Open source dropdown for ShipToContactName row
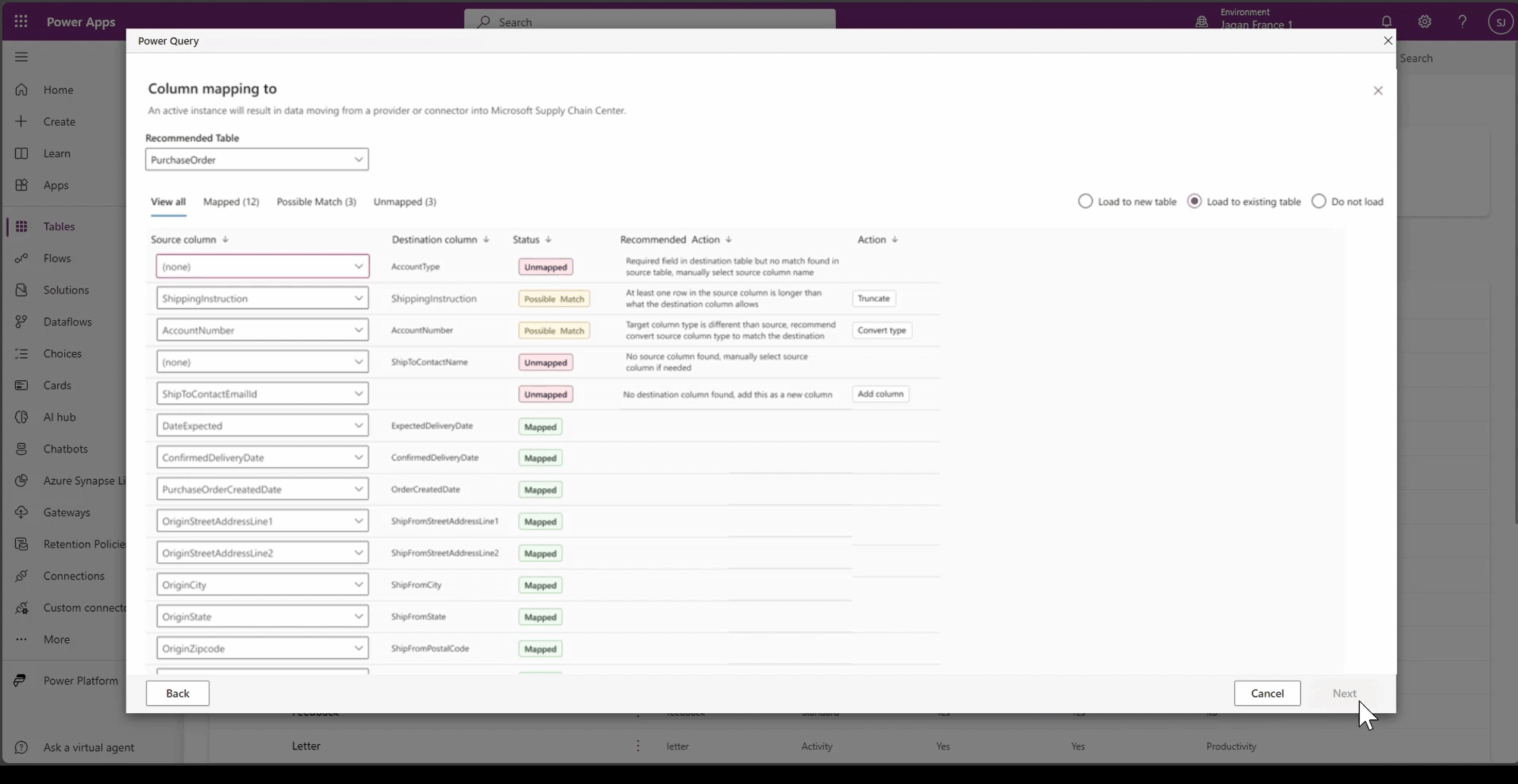 point(262,361)
